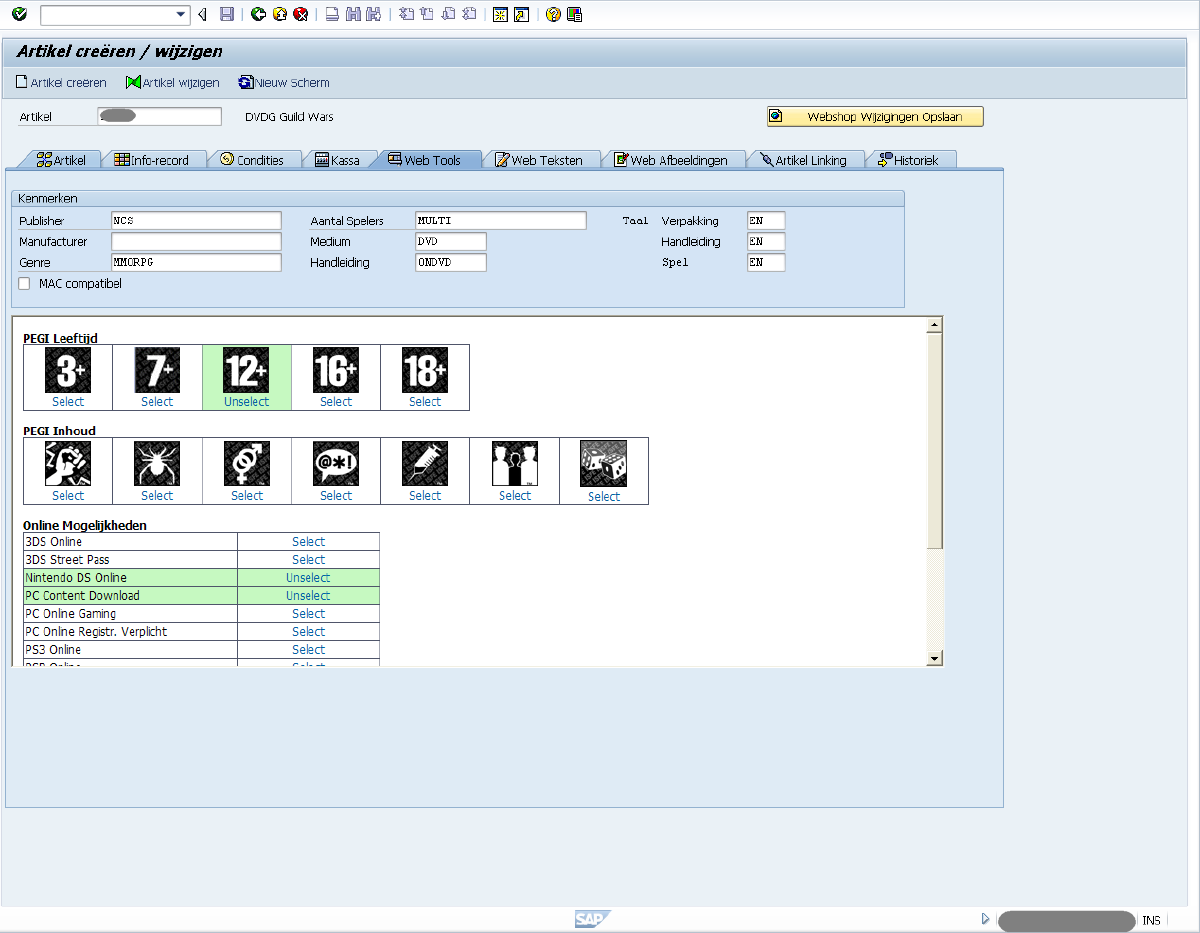The height and width of the screenshot is (933, 1200).
Task: Open the command field dropdown arrow
Action: tap(181, 14)
